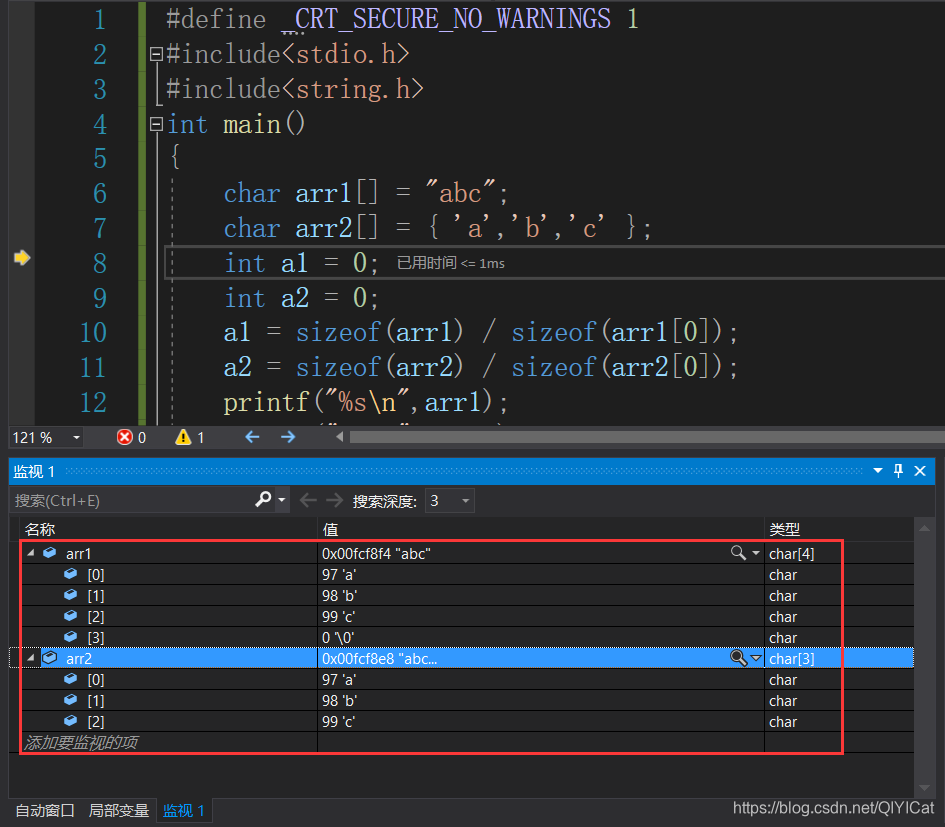Click the 名称 column header
The width and height of the screenshot is (945, 827).
[40, 529]
